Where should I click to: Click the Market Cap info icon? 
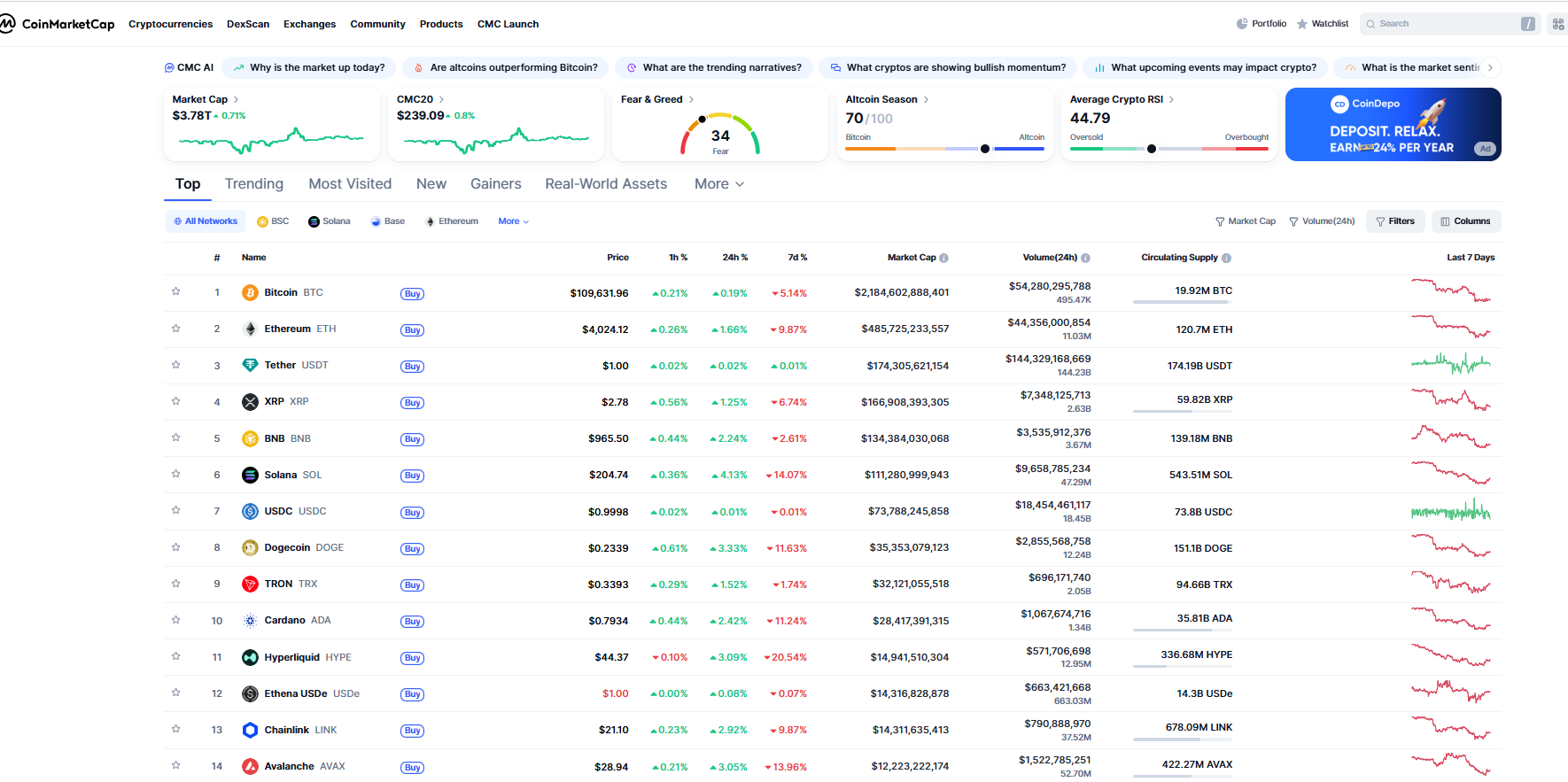pyautogui.click(x=943, y=258)
